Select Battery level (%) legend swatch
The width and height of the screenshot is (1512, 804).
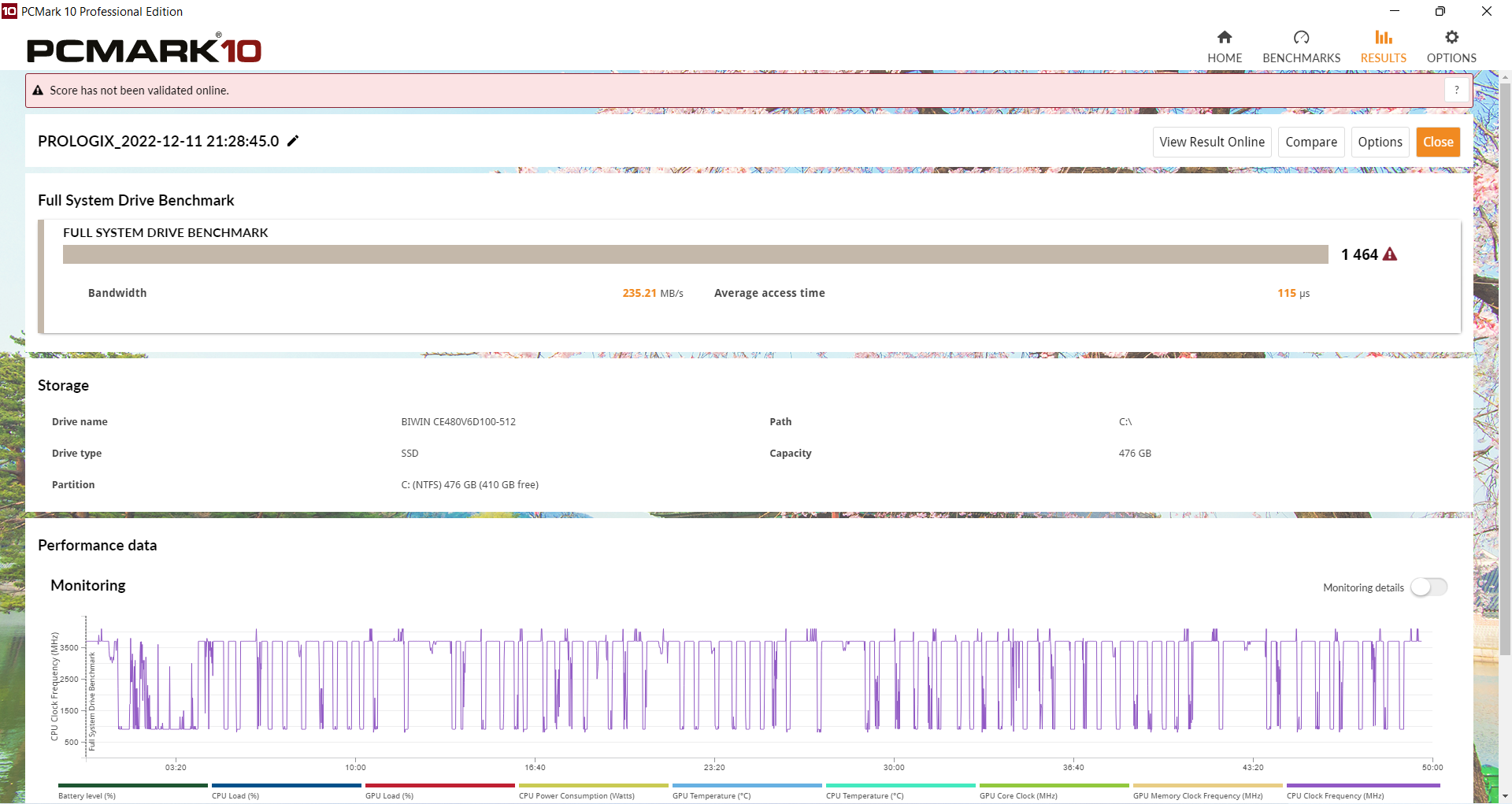(x=133, y=785)
